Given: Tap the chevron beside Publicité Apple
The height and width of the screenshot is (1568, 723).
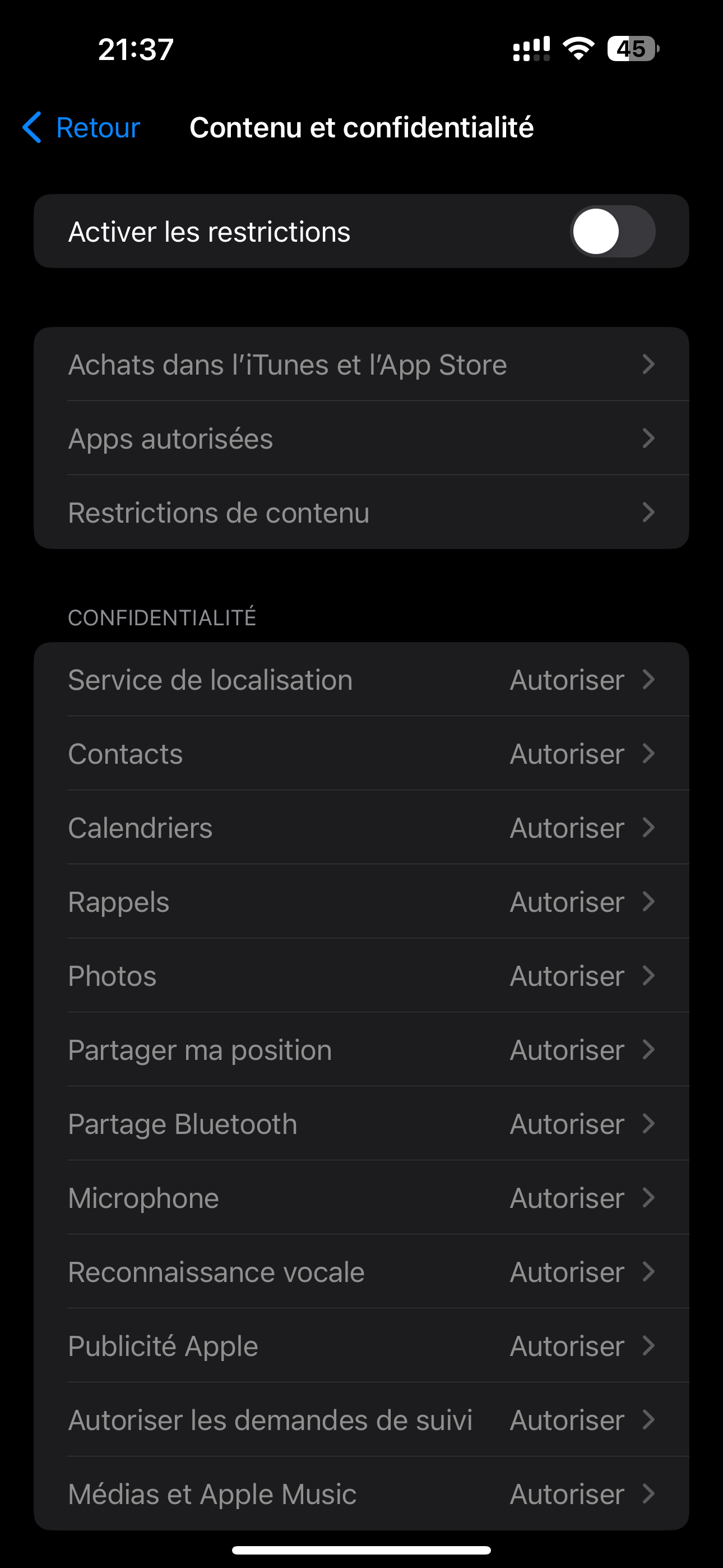Looking at the screenshot, I should tap(648, 1346).
